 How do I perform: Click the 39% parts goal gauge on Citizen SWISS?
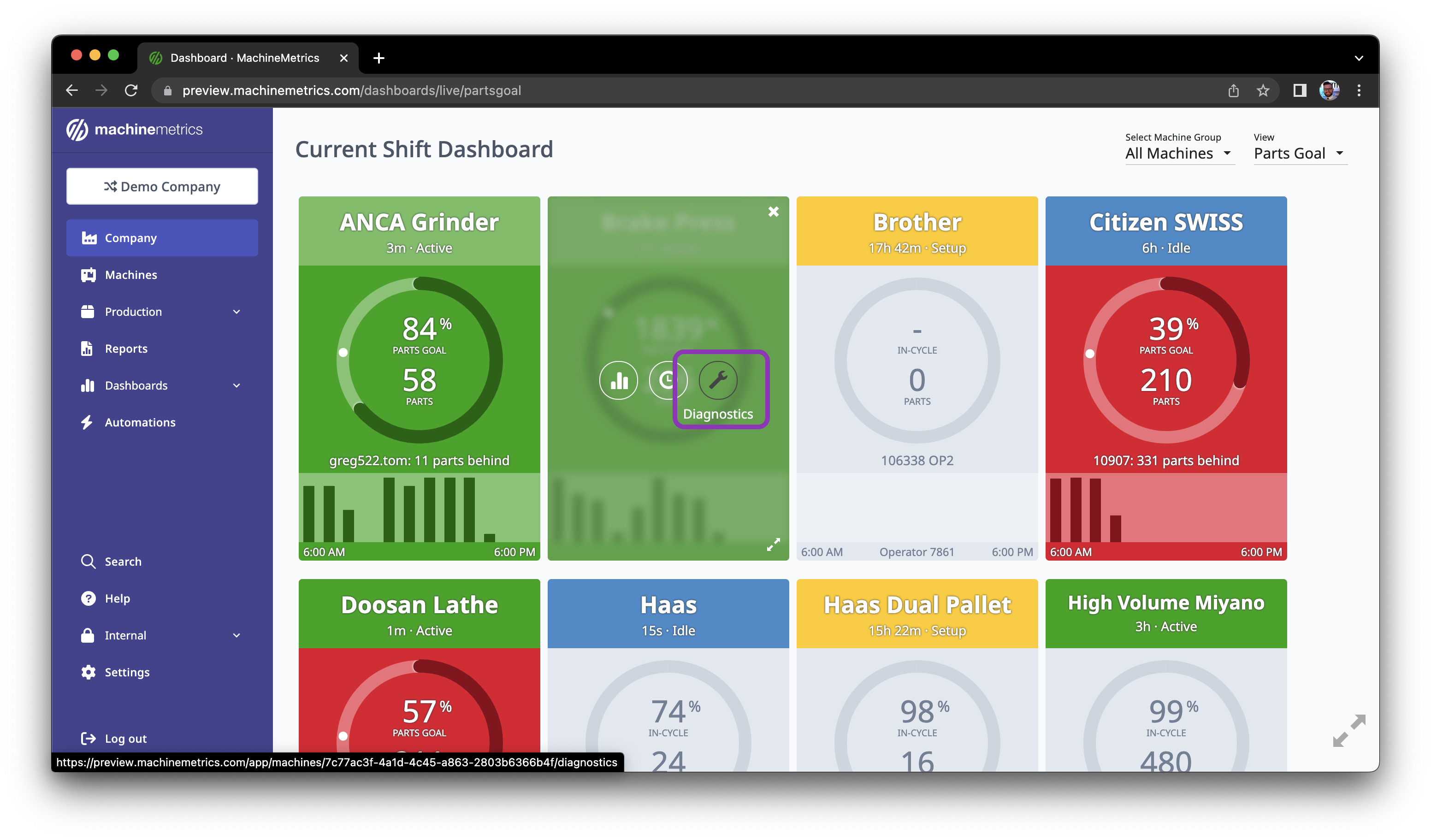[x=1166, y=360]
